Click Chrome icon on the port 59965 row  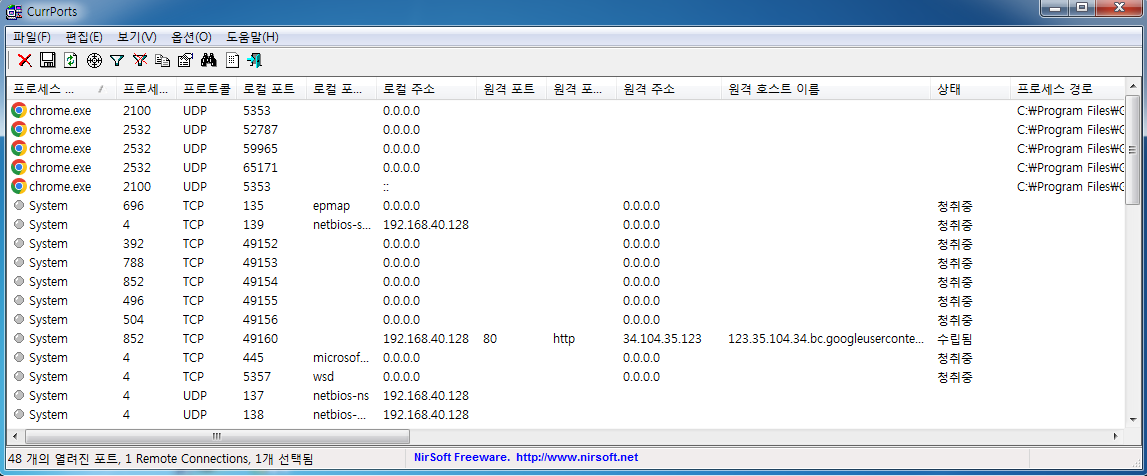[x=19, y=148]
